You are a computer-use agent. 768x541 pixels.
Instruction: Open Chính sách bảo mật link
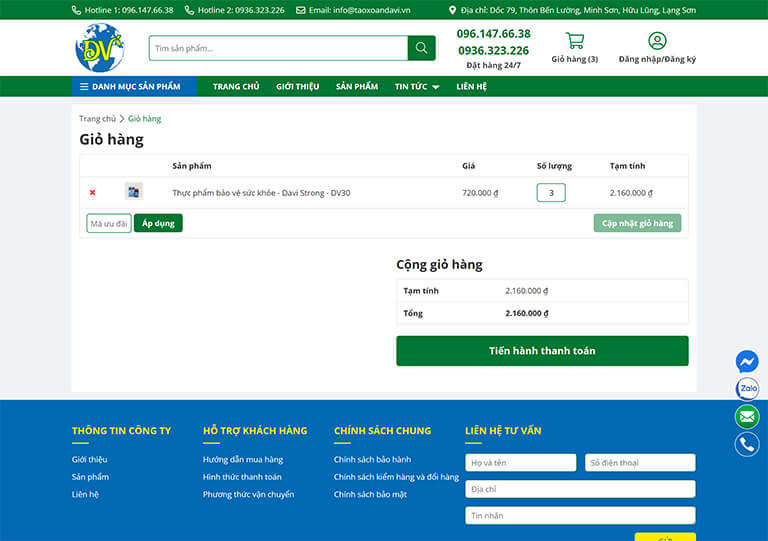(x=370, y=494)
